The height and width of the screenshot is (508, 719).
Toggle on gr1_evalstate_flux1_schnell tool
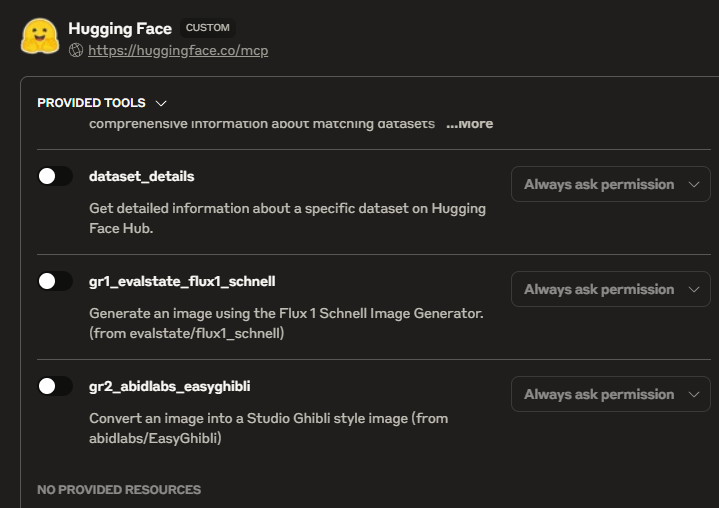pyautogui.click(x=55, y=281)
